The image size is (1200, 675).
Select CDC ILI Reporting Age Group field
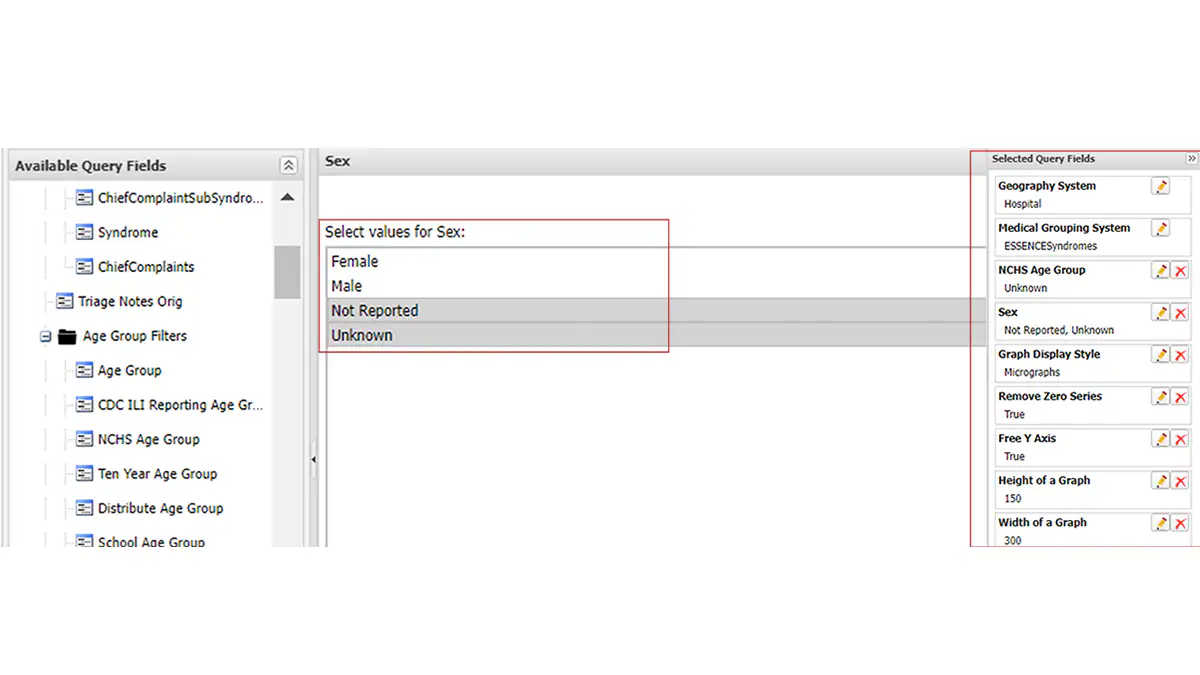click(x=180, y=405)
